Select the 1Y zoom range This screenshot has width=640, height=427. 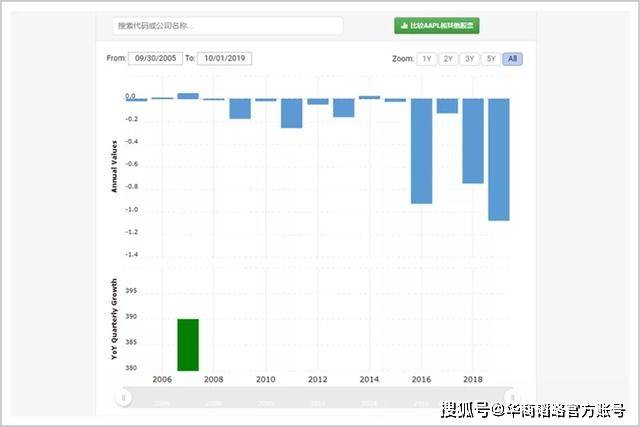427,59
